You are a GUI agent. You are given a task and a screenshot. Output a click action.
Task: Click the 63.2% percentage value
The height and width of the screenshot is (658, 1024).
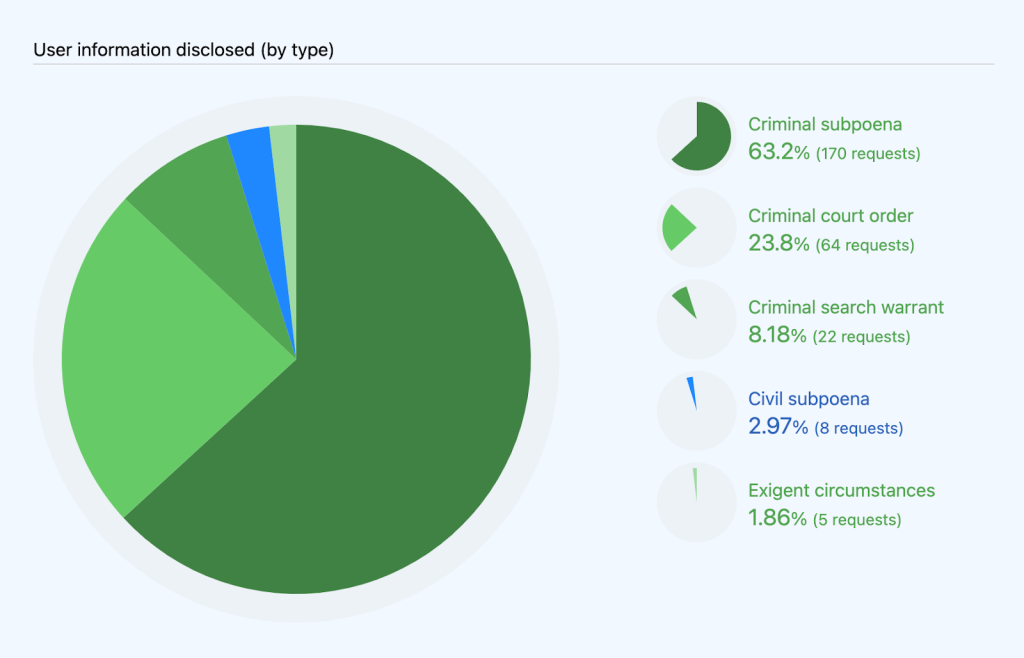click(x=778, y=152)
